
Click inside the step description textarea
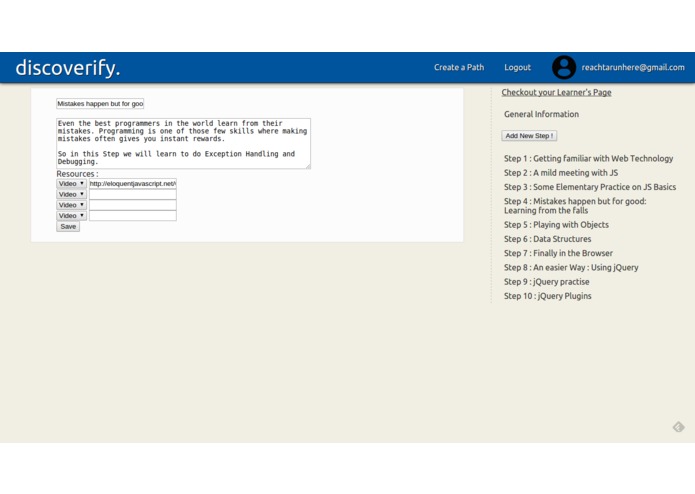pyautogui.click(x=184, y=143)
